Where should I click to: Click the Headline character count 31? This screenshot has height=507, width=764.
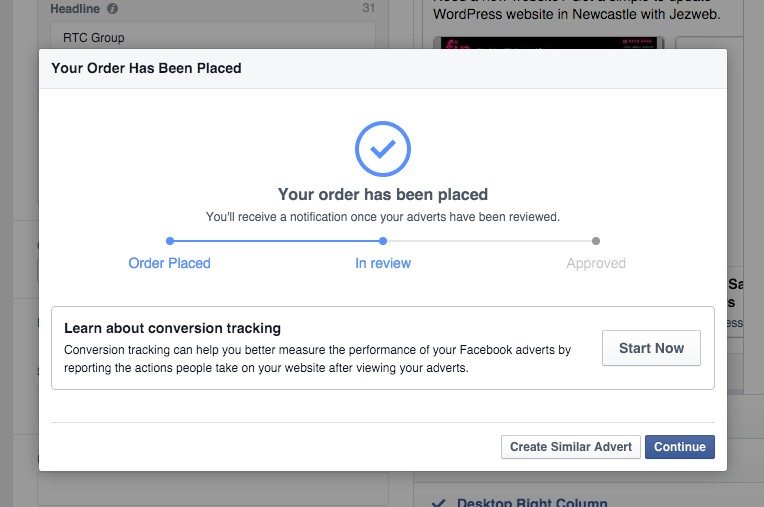[368, 9]
